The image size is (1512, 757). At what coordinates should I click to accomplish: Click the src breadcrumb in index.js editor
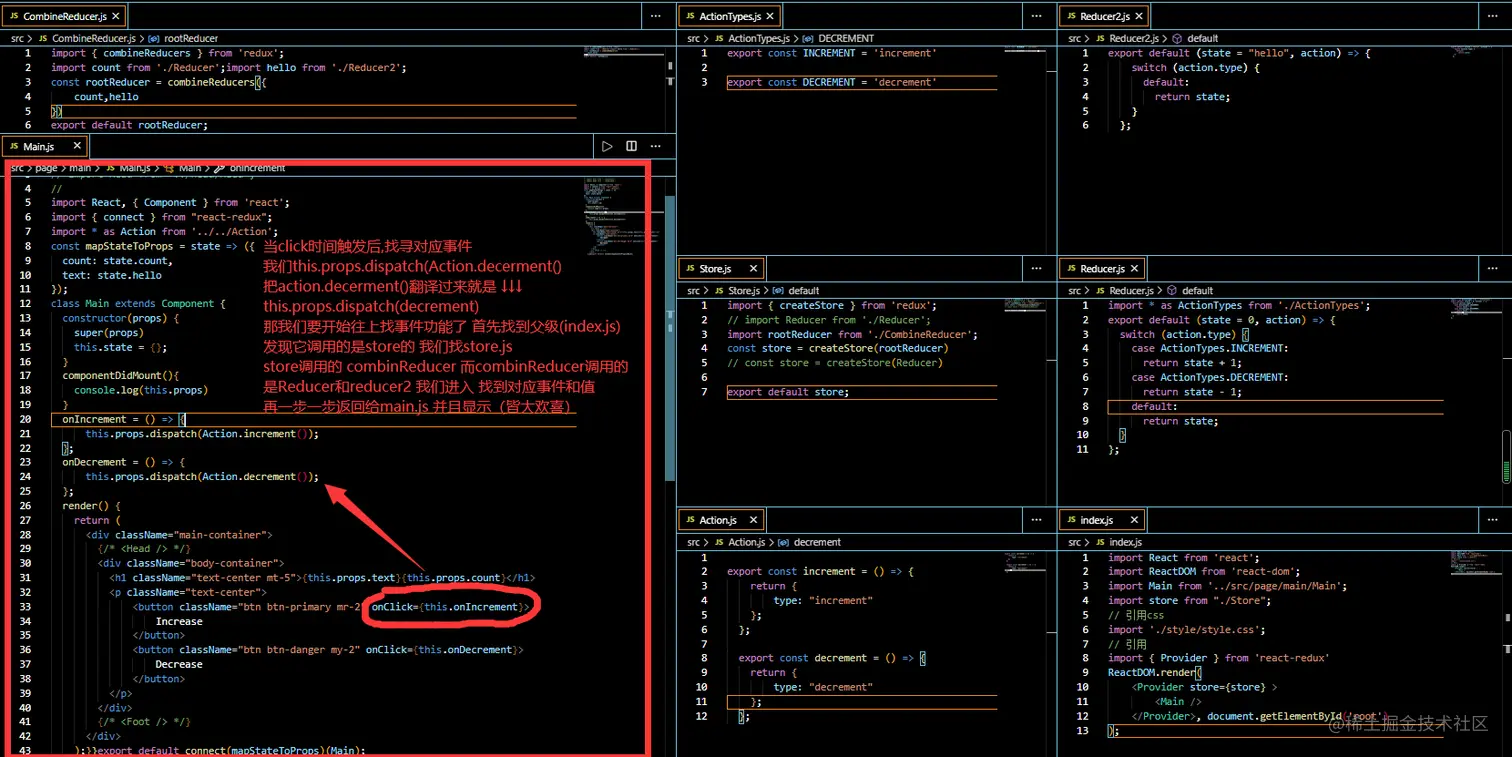click(x=1075, y=542)
